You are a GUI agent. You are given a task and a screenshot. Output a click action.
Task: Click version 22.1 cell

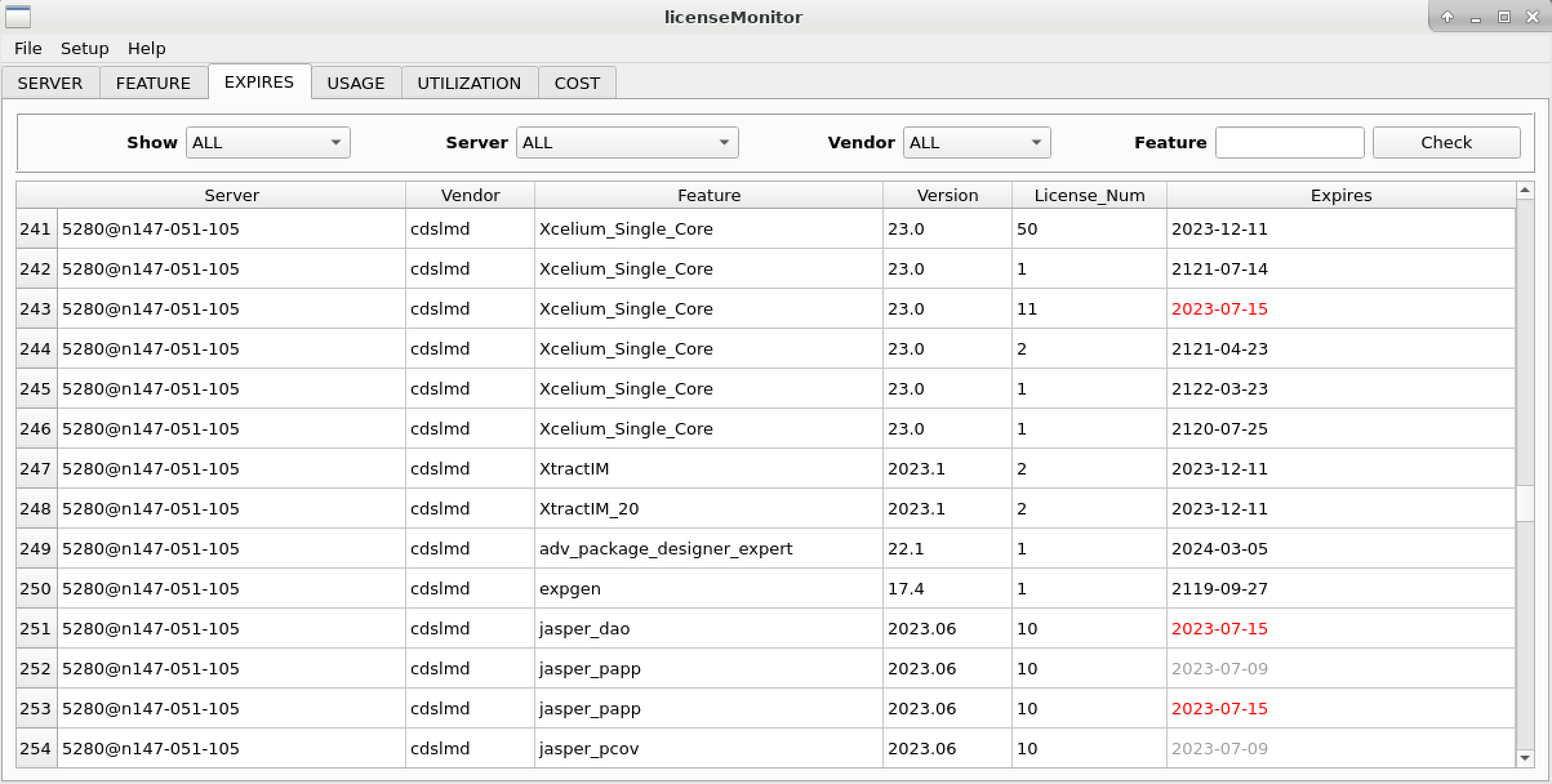pos(948,549)
